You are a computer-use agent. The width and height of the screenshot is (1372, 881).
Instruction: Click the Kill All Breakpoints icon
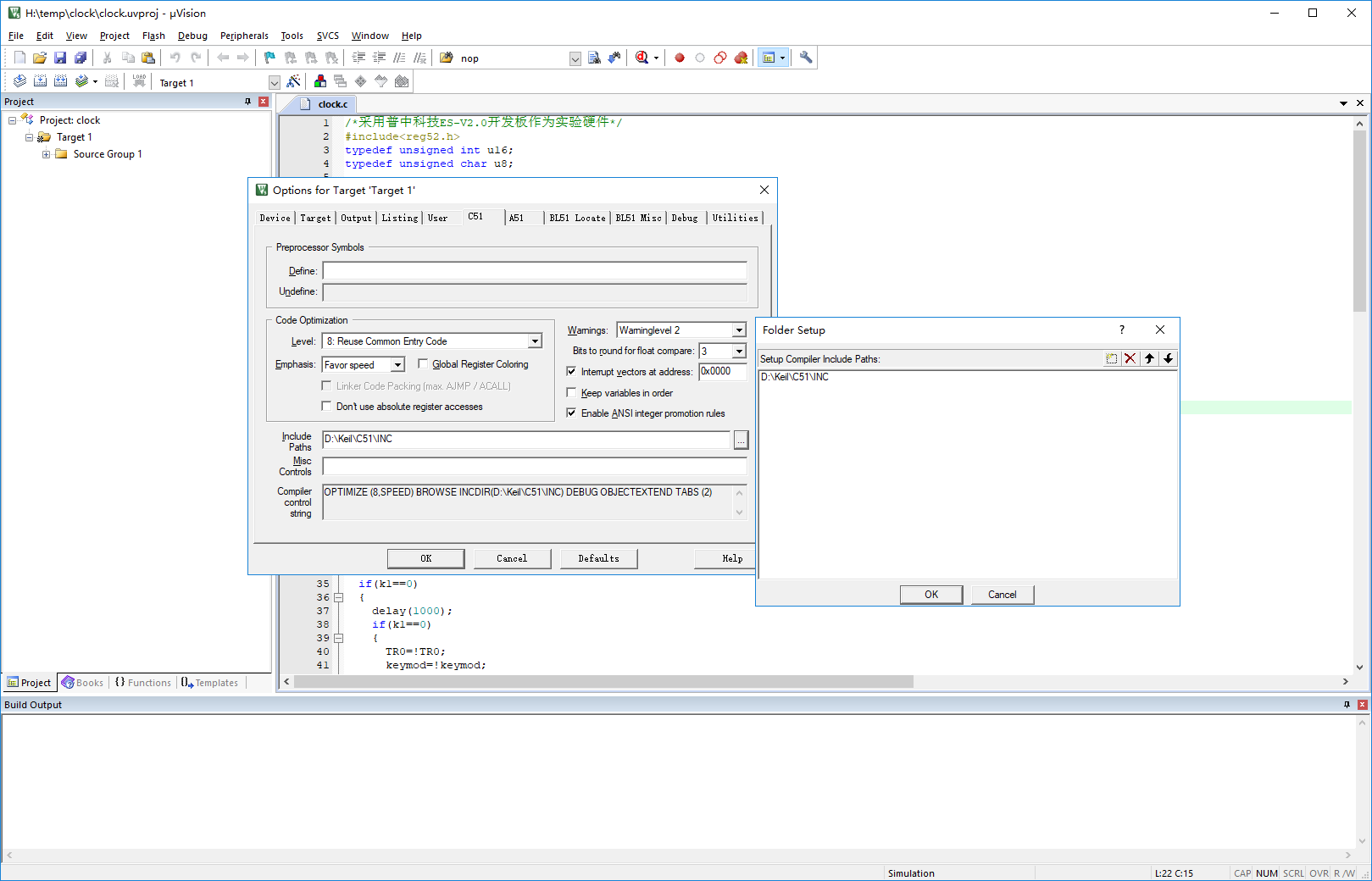pyautogui.click(x=741, y=58)
